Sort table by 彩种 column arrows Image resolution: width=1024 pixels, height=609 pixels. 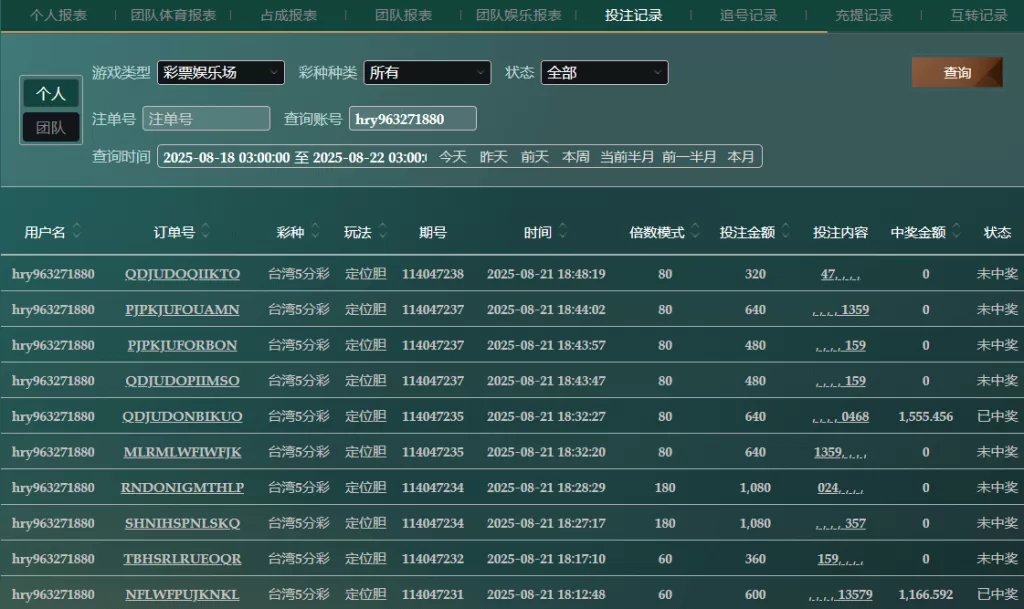coord(315,230)
